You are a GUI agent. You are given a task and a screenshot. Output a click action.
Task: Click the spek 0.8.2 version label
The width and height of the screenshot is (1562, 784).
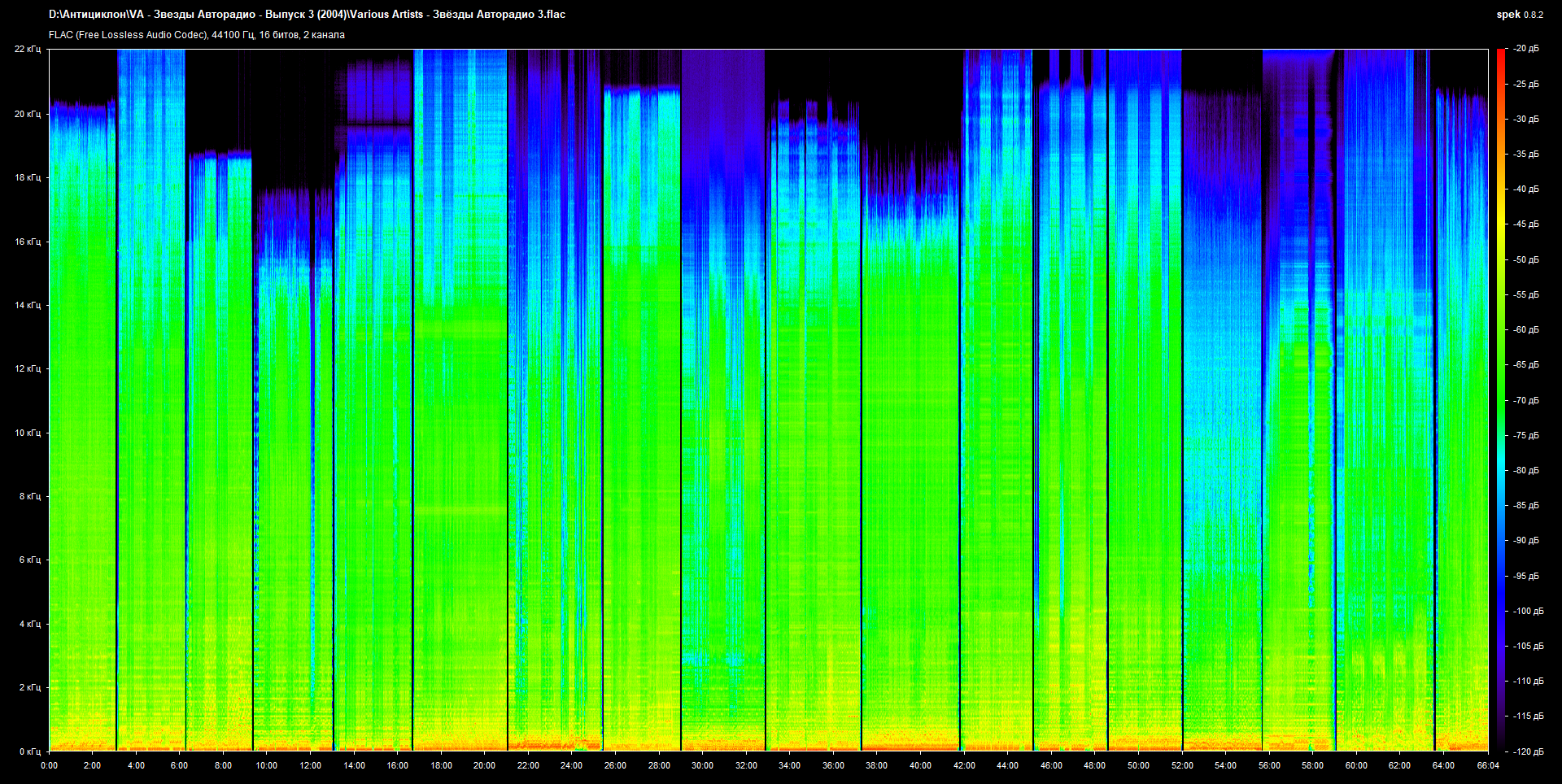click(x=1519, y=15)
